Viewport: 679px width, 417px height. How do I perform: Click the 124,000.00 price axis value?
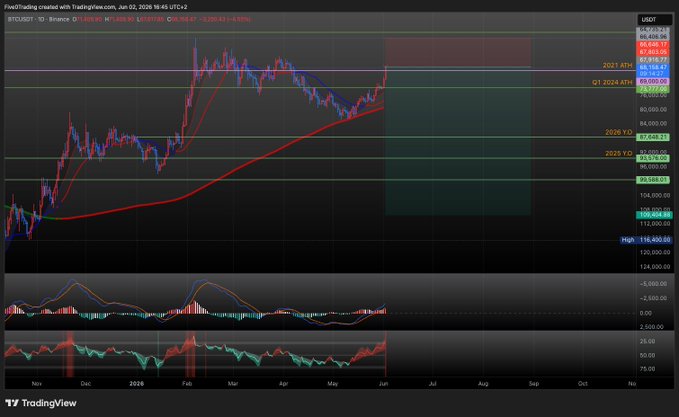[x=655, y=267]
